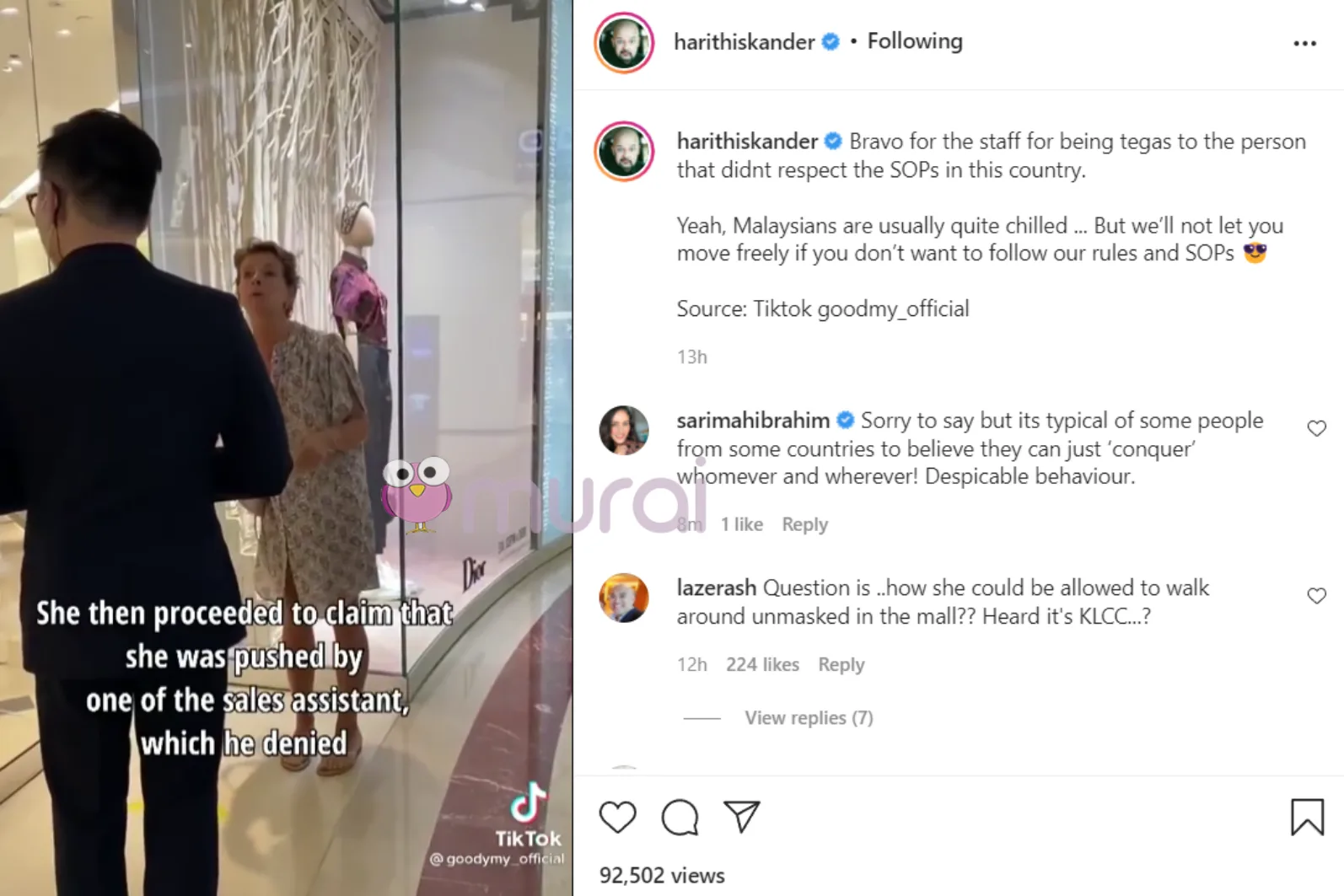The width and height of the screenshot is (1344, 896).
Task: Open harithiskander username in header
Action: coord(744,41)
